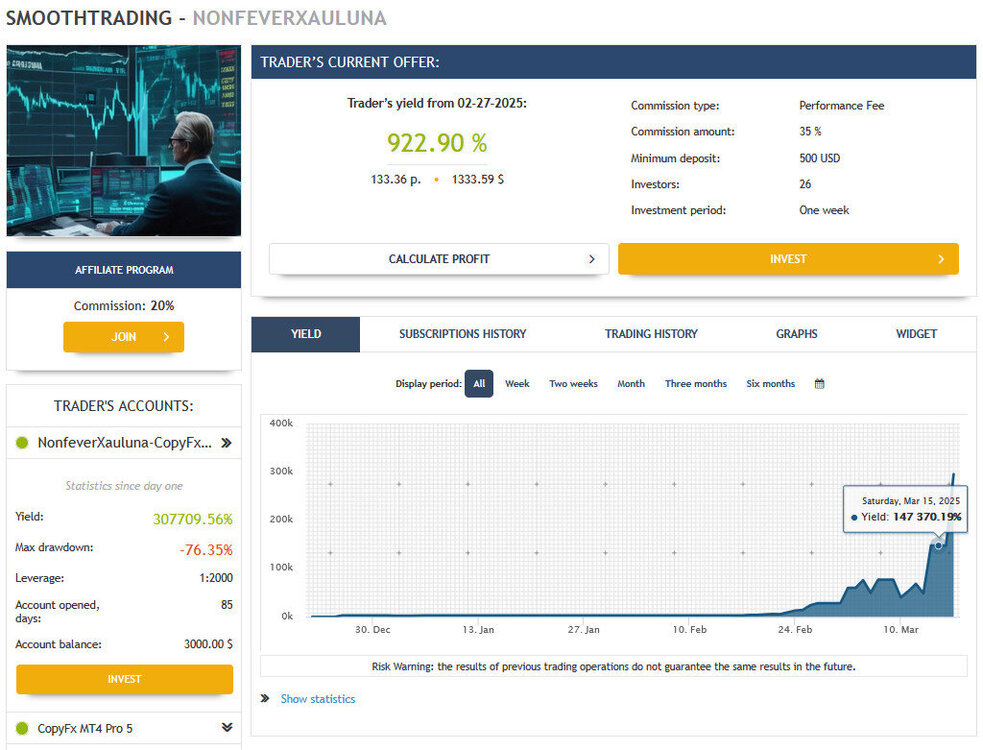Select the Month display period

pos(631,384)
